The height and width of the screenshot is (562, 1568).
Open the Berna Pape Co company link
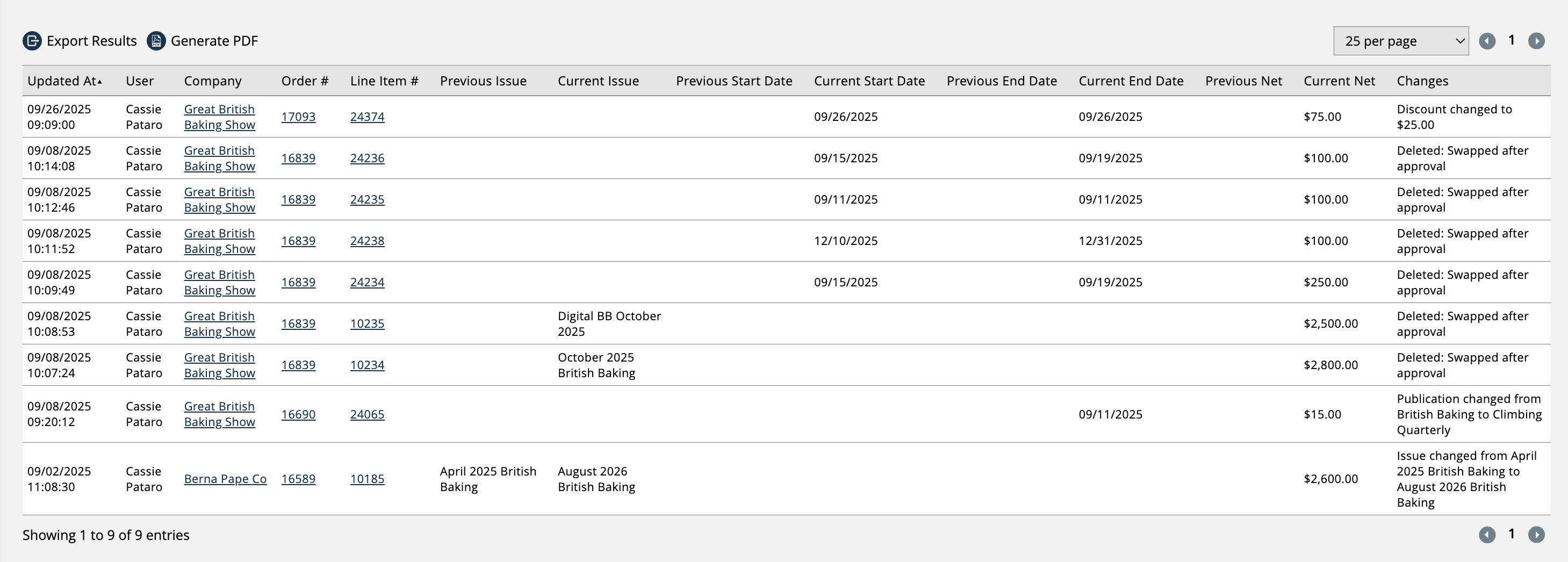coord(225,479)
